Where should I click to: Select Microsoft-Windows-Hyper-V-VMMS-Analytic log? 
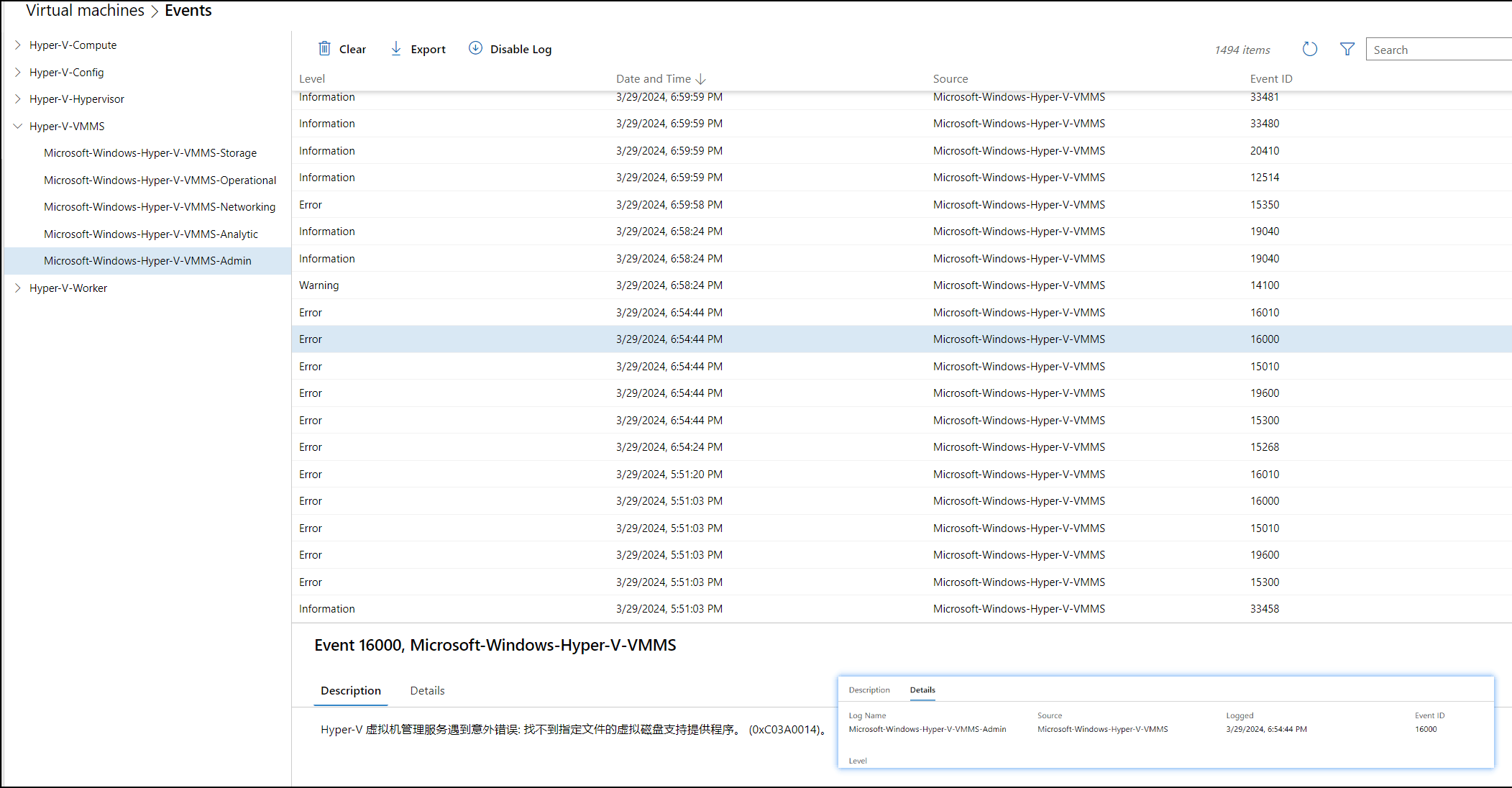tap(151, 234)
